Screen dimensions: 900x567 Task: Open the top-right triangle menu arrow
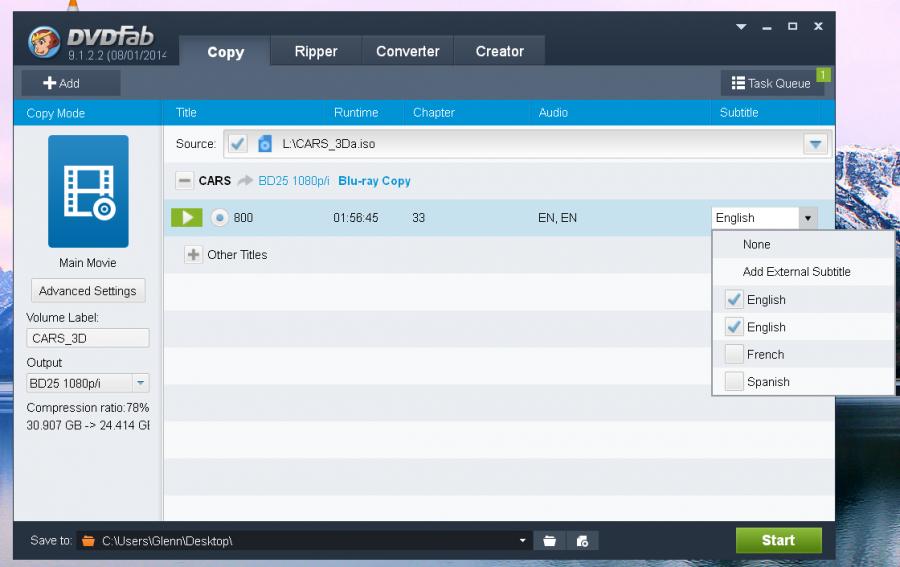(x=741, y=27)
